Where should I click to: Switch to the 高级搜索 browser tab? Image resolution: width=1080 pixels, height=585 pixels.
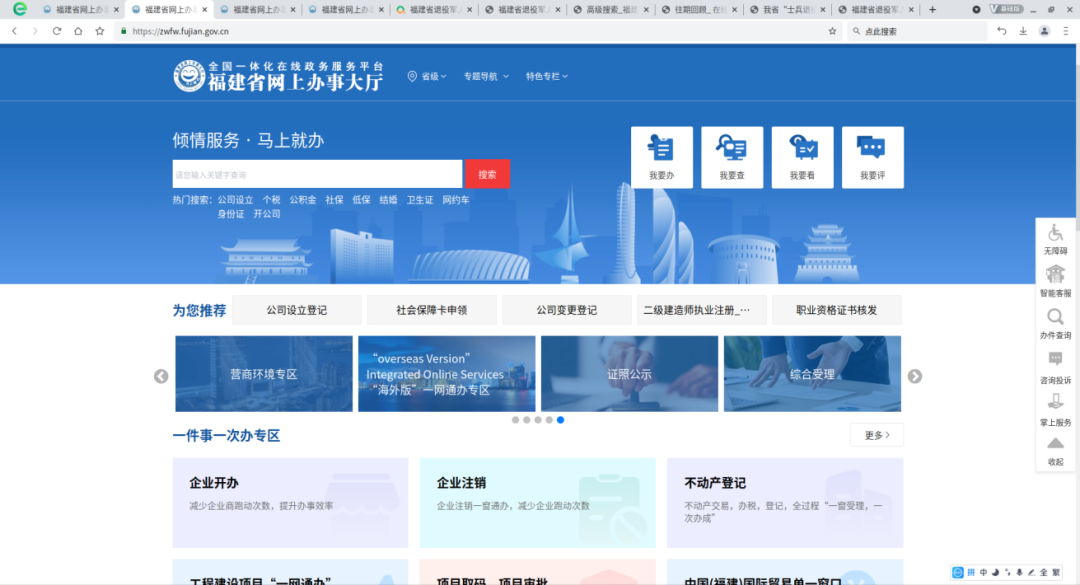[608, 9]
